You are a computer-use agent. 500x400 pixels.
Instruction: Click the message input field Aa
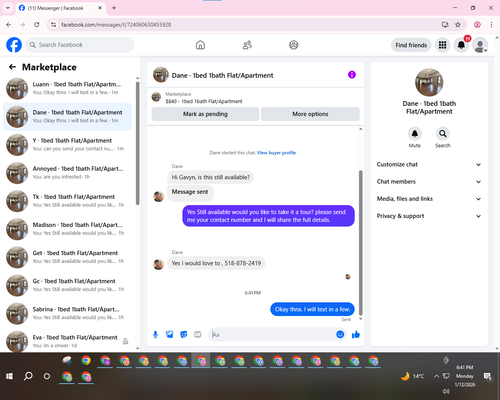click(x=272, y=334)
